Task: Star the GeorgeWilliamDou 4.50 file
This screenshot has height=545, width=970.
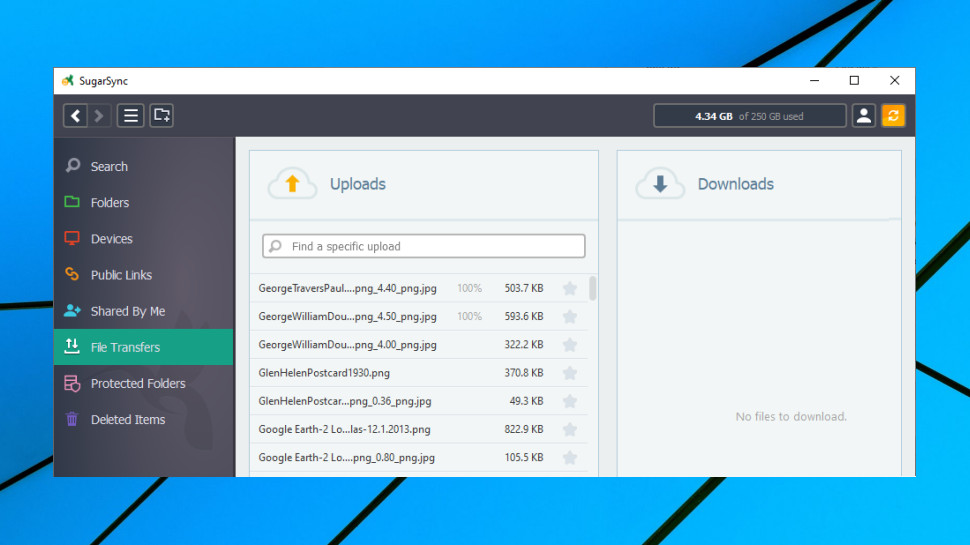Action: (x=570, y=317)
